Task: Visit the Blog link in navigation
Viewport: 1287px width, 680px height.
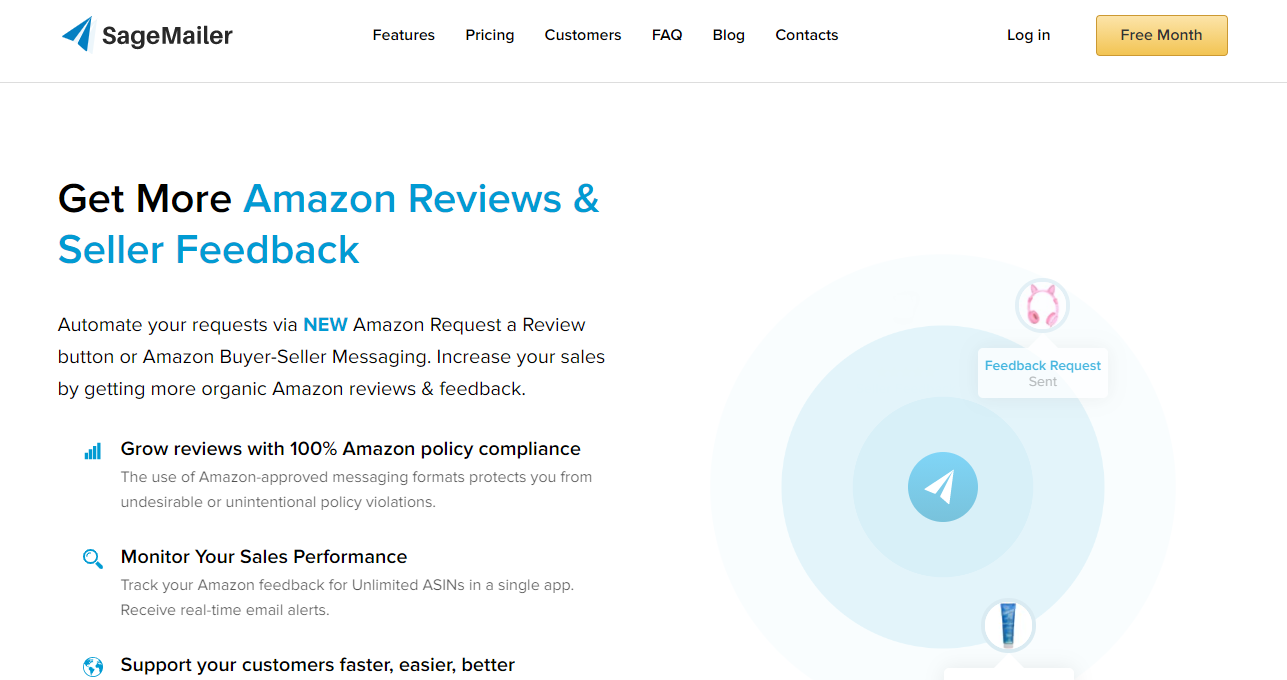Action: click(729, 35)
